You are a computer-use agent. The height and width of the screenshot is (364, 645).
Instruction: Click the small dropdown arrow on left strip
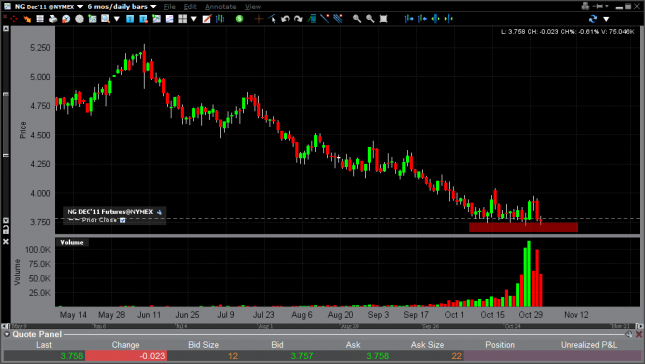(6, 220)
